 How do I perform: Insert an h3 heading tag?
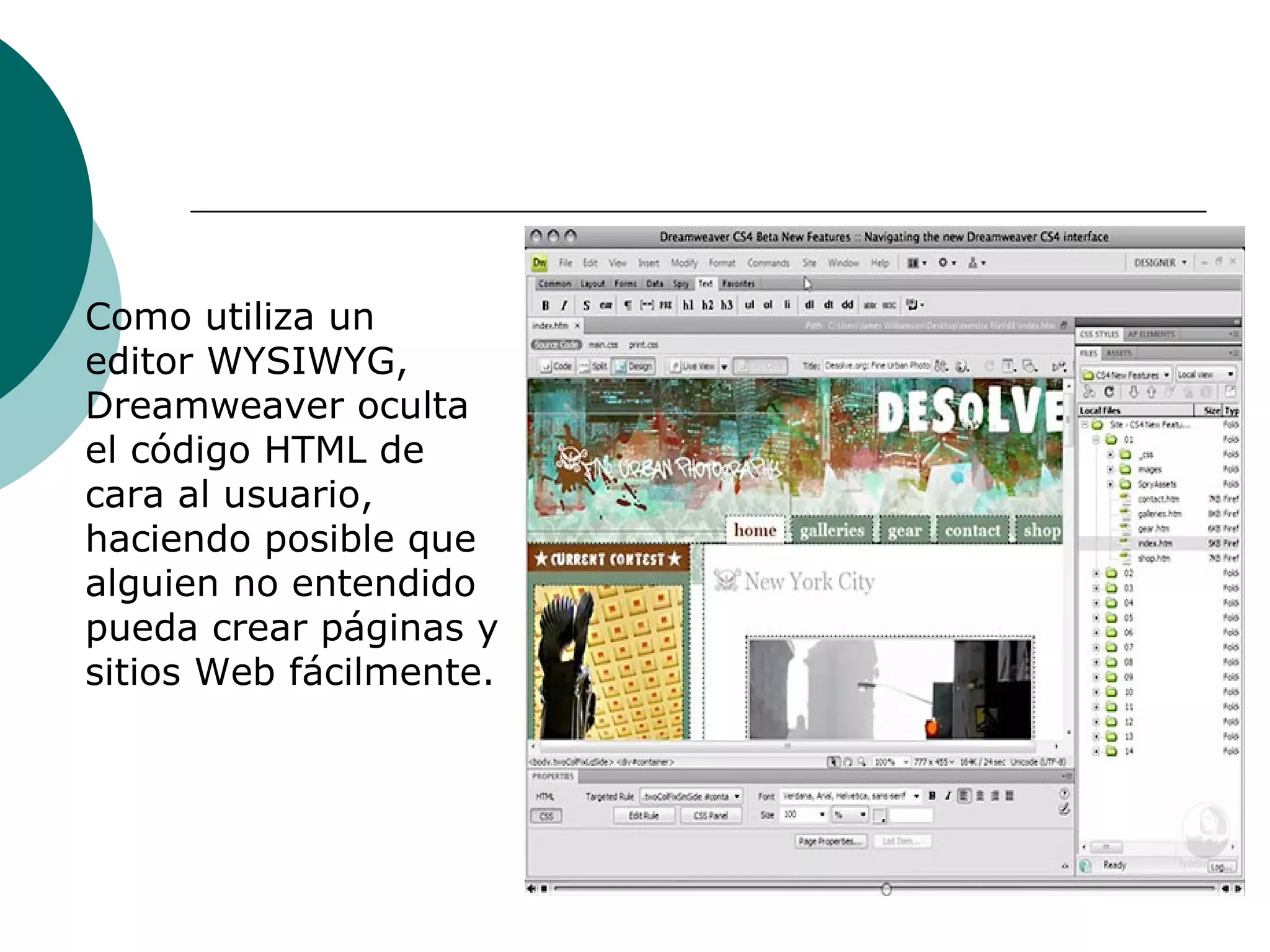tap(727, 305)
